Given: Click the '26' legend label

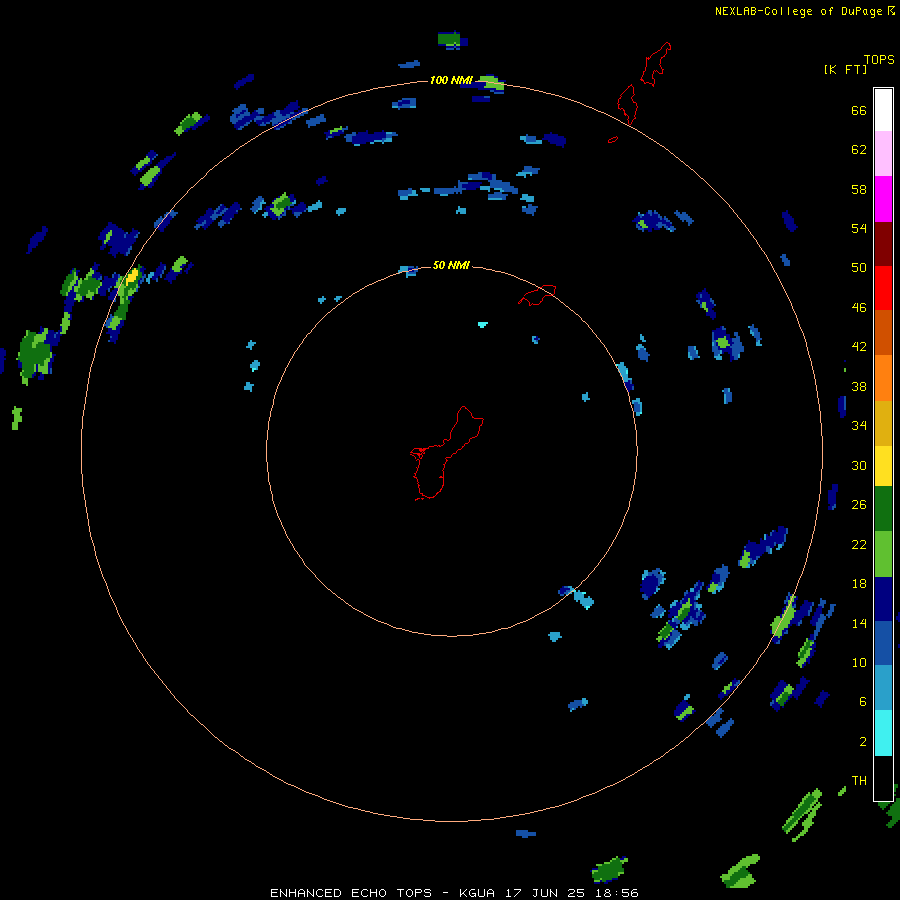Looking at the screenshot, I should [x=859, y=505].
